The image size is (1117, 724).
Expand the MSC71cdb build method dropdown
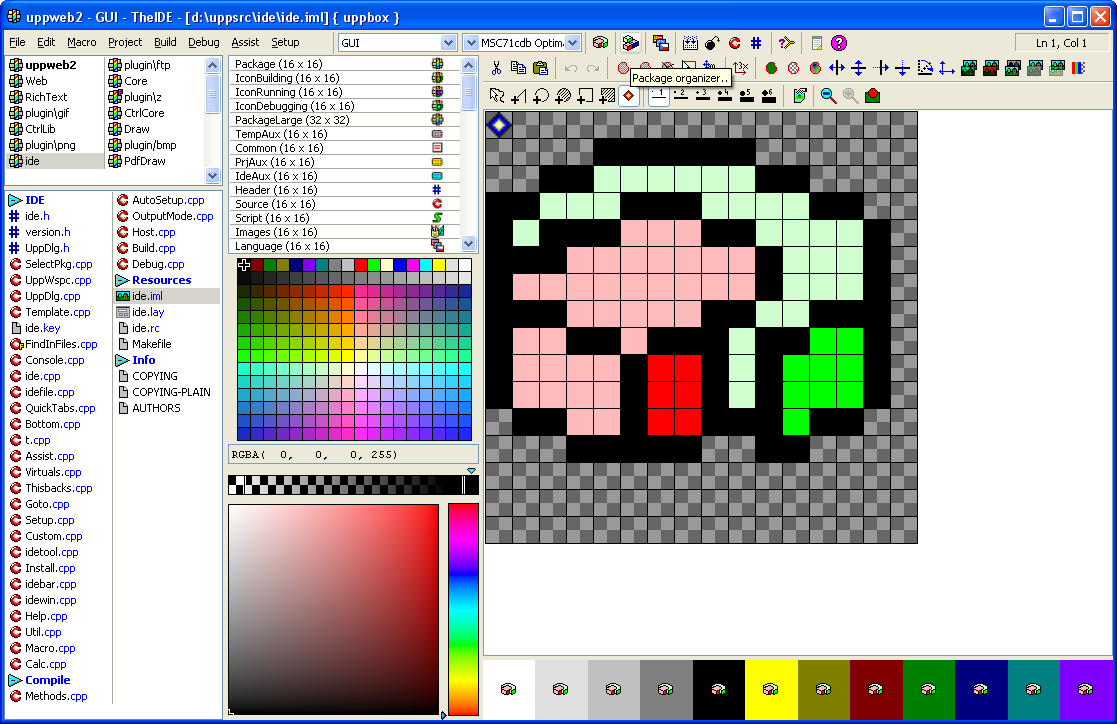point(572,43)
